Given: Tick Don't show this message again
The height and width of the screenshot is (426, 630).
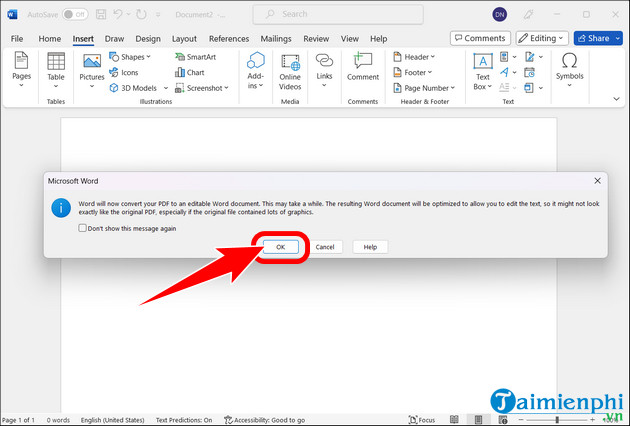Looking at the screenshot, I should (x=82, y=228).
